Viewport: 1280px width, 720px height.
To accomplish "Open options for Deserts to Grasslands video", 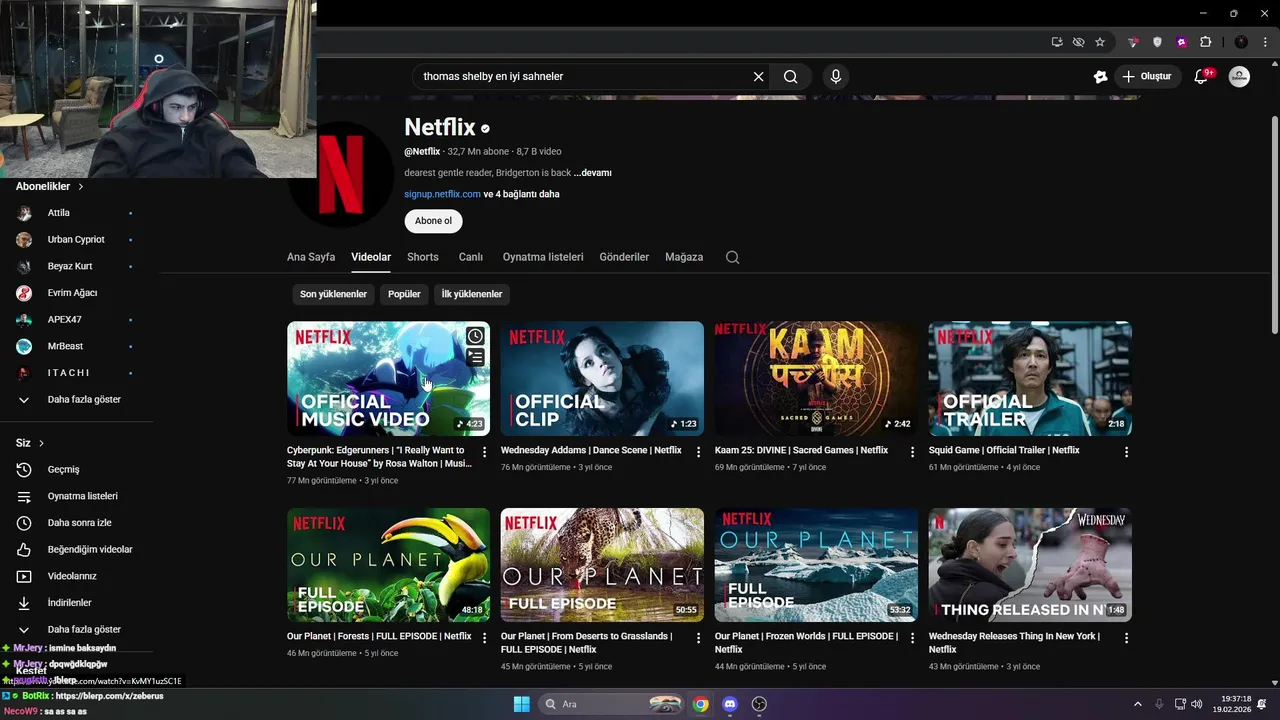I will [699, 638].
